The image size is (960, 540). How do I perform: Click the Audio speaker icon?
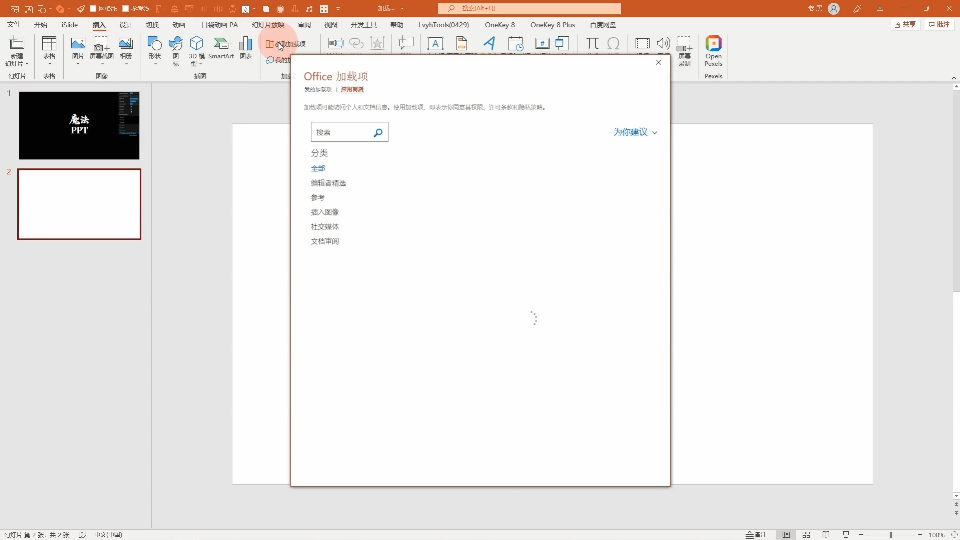pyautogui.click(x=663, y=43)
